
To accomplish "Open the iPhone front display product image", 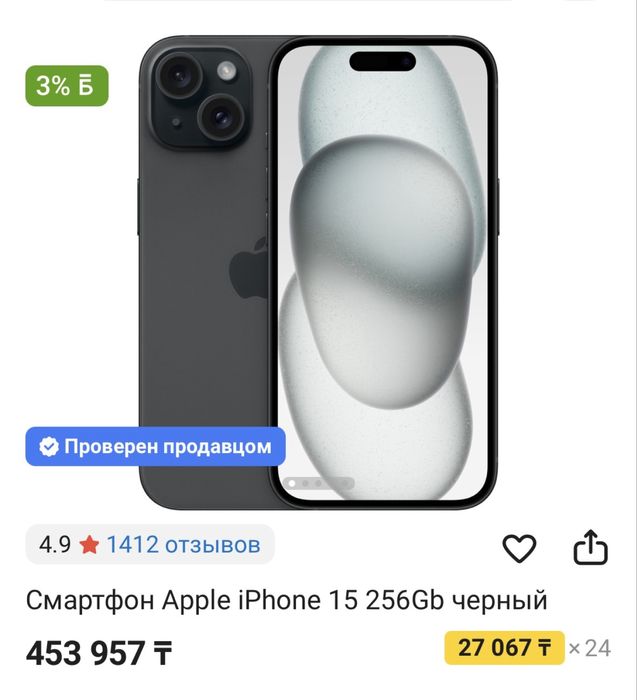I will coord(383,272).
